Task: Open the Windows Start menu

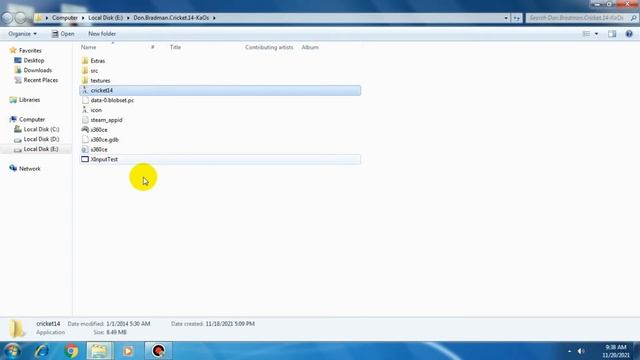Action: 12,351
